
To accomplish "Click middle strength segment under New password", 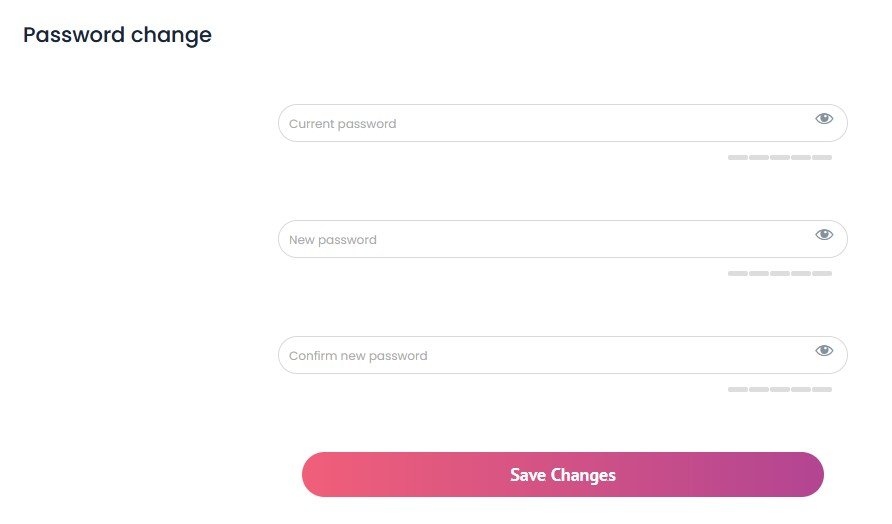I will (780, 274).
